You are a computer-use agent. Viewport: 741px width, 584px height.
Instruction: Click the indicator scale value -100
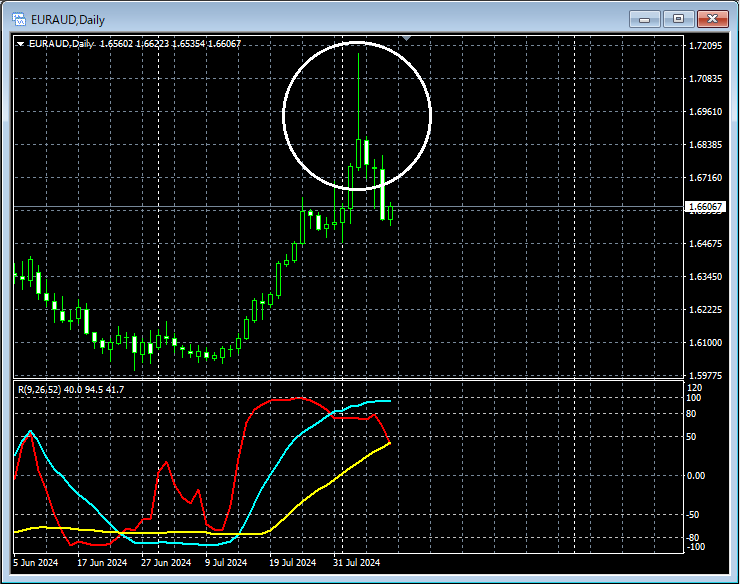coord(696,547)
